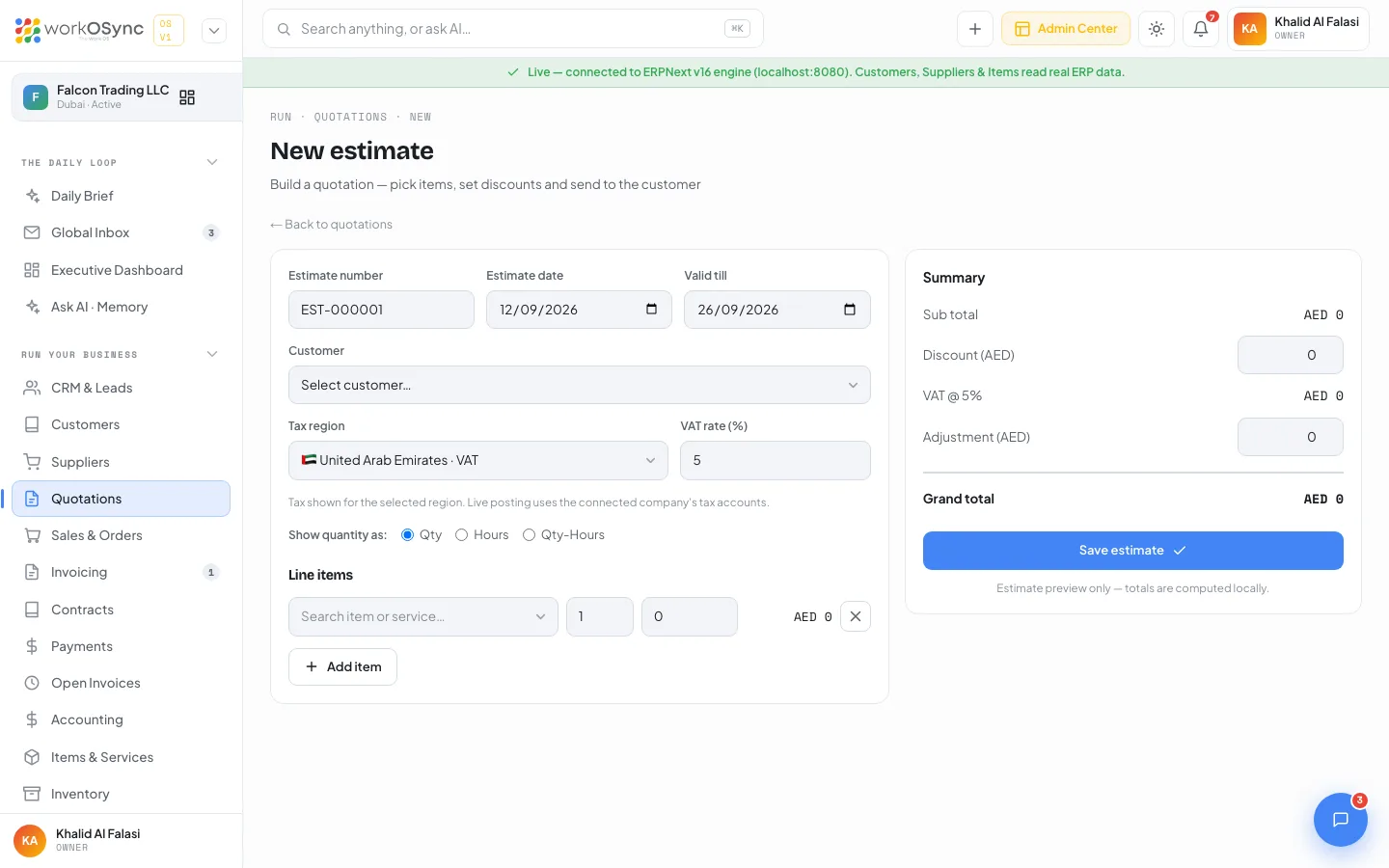
Task: Click the KA avatar in the header
Action: tap(1249, 29)
